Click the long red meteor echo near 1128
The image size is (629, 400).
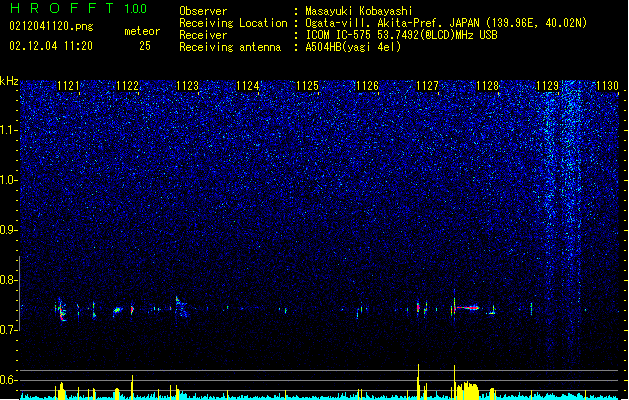[x=467, y=308]
